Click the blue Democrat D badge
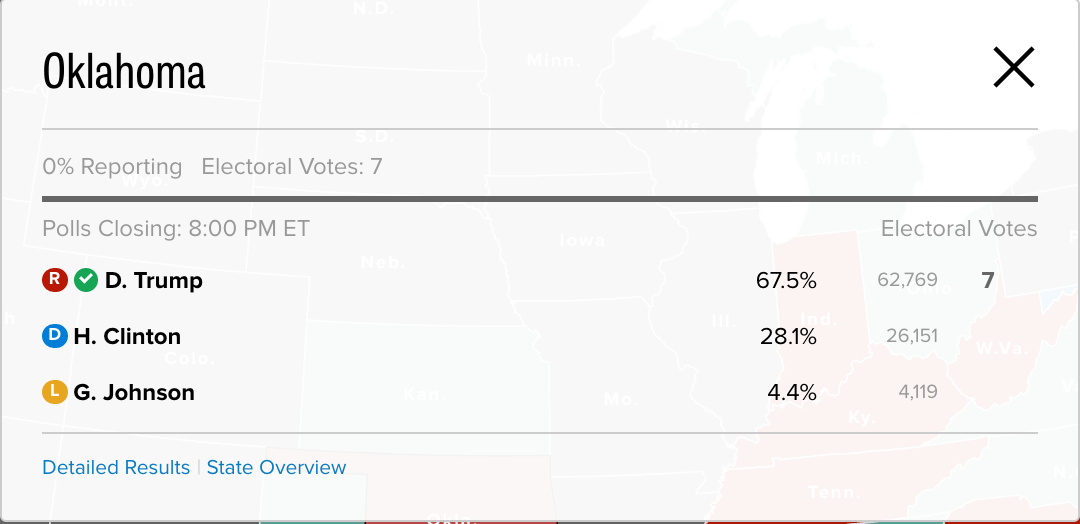Viewport: 1080px width, 524px height. [54, 336]
